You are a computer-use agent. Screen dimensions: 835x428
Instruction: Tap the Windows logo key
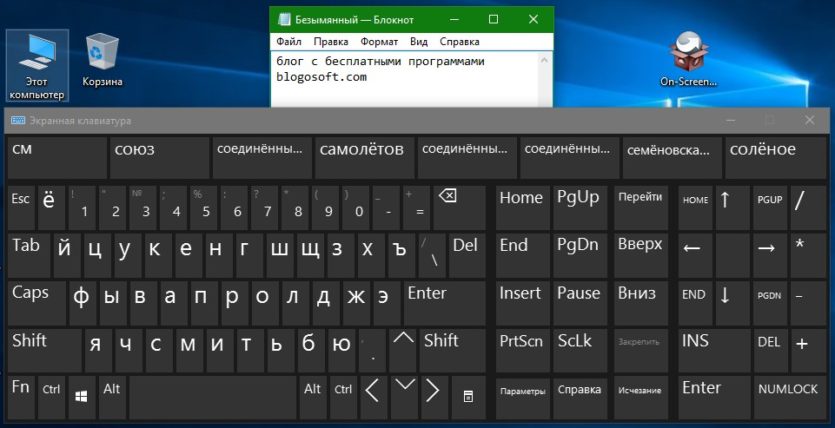point(81,398)
